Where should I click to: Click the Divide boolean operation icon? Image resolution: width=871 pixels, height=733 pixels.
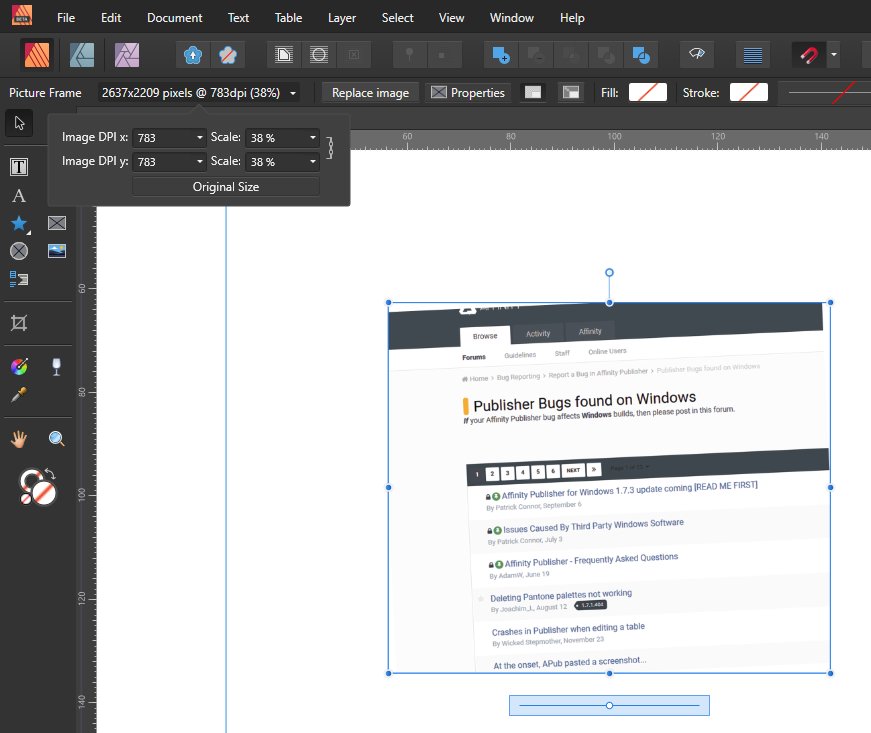point(641,55)
